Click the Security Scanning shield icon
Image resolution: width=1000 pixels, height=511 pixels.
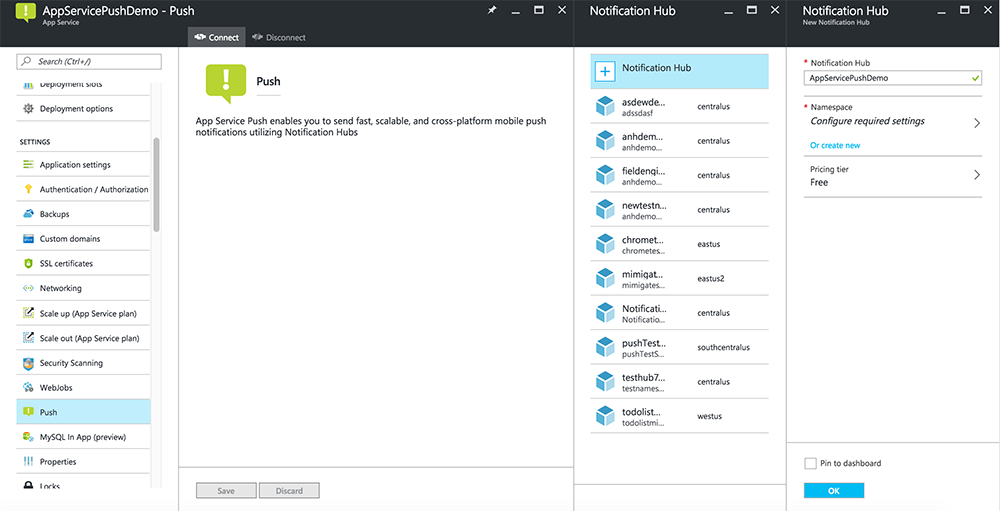coord(28,363)
